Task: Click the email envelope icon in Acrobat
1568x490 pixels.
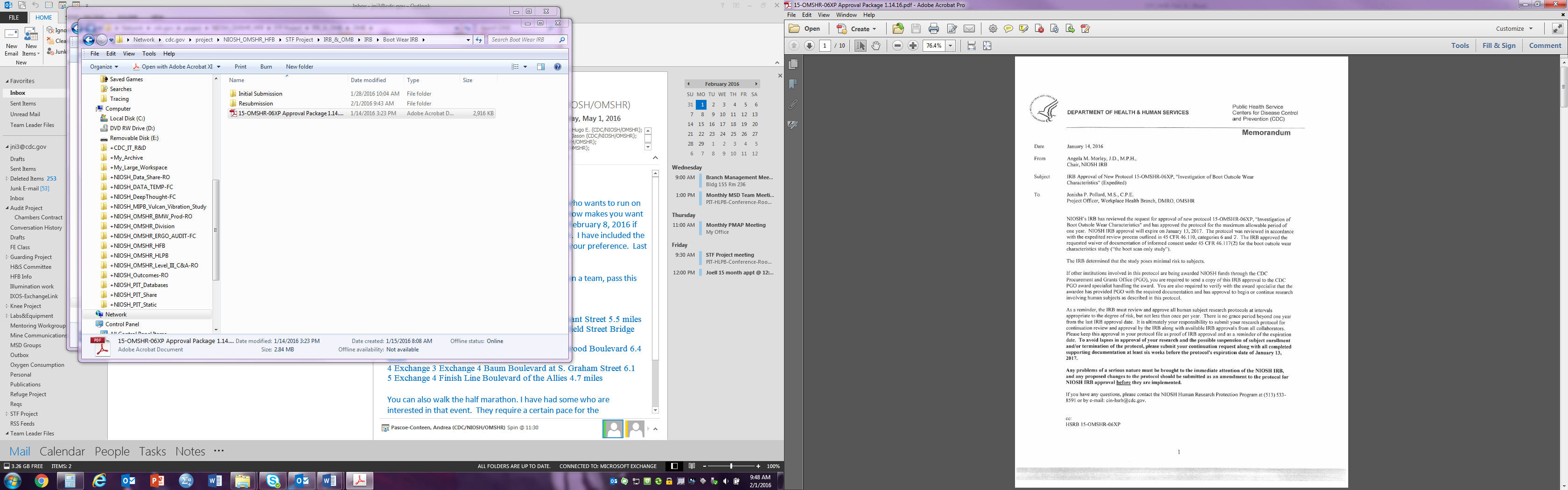Action: point(969,28)
